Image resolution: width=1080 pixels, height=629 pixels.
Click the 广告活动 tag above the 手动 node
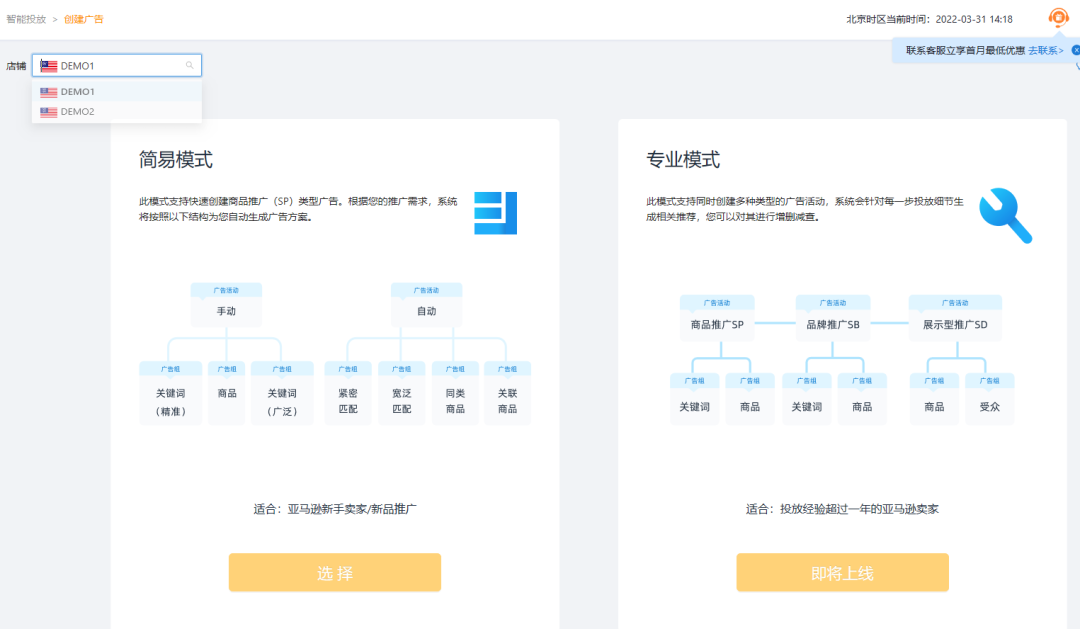point(227,288)
